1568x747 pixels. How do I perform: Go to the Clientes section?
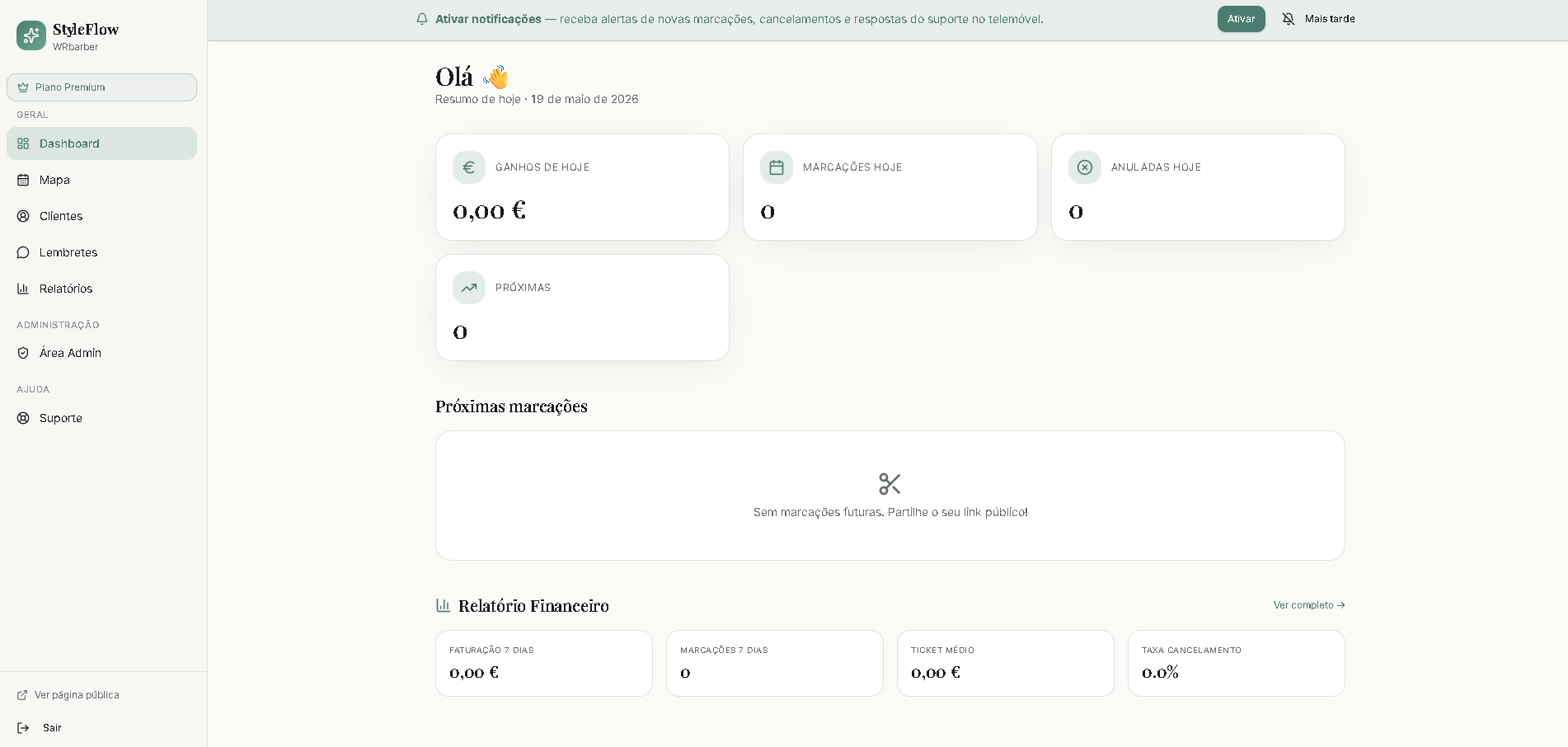coord(101,216)
